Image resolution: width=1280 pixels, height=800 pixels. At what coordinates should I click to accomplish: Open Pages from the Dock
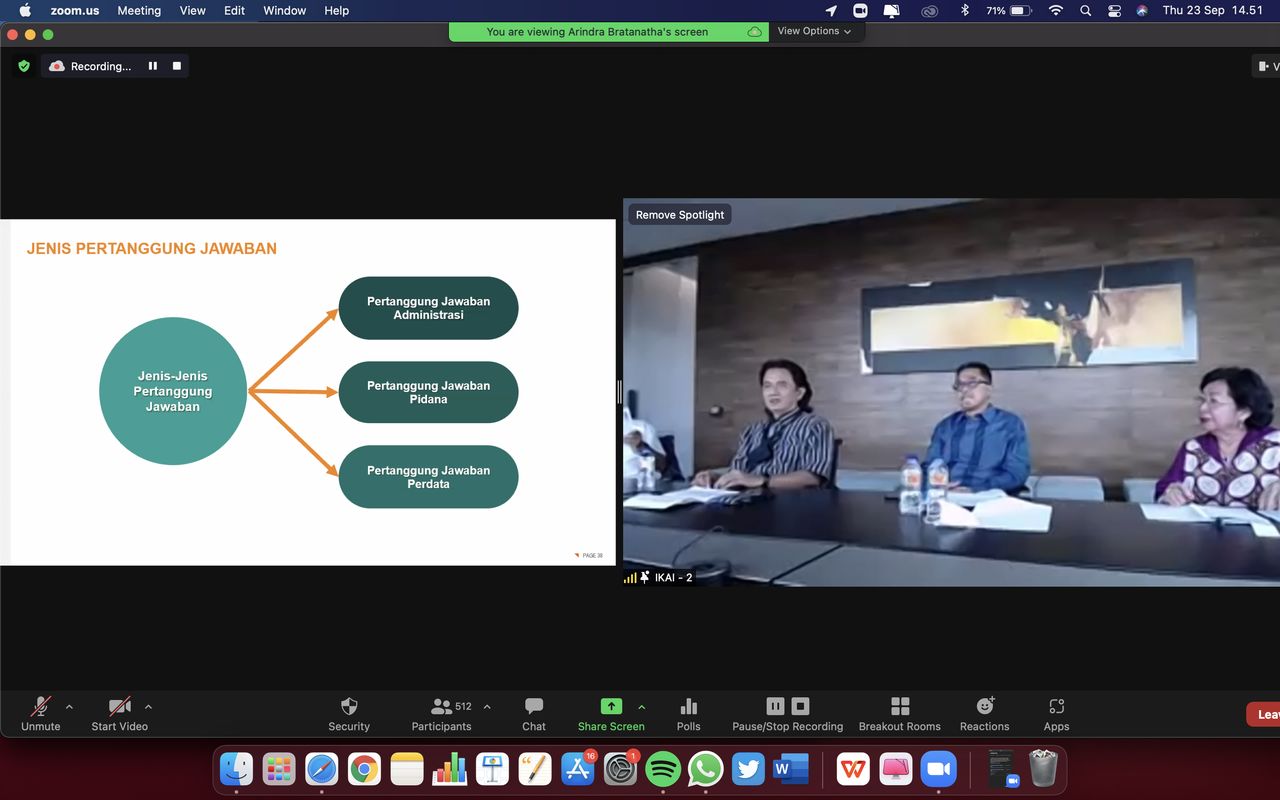[535, 768]
